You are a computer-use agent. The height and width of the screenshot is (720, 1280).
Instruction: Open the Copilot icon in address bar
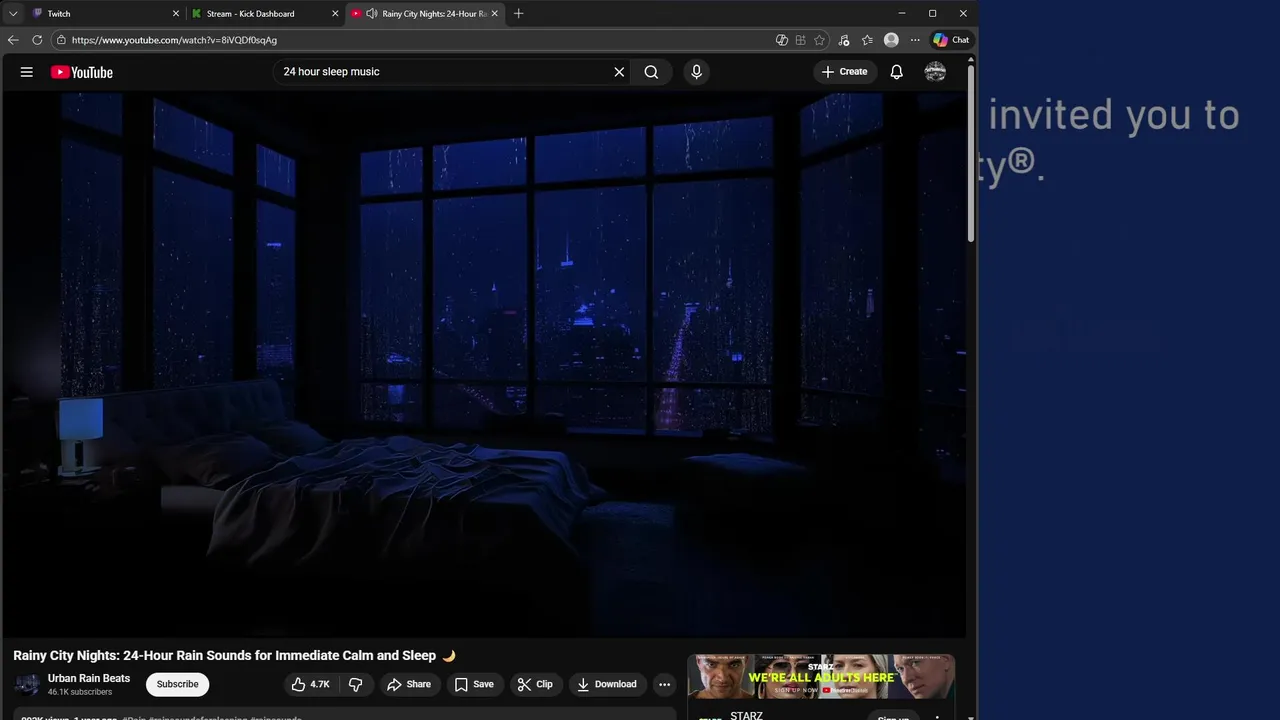point(782,40)
